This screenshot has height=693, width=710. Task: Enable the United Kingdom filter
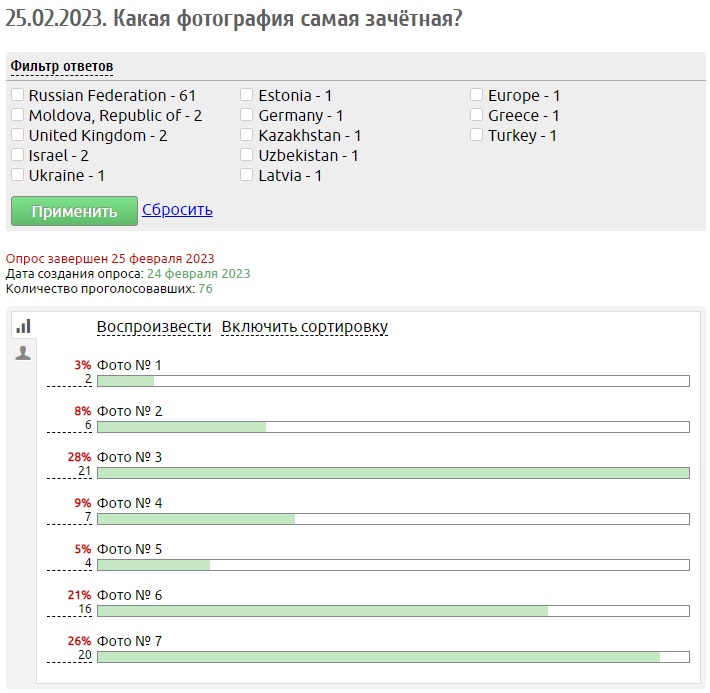(18, 135)
